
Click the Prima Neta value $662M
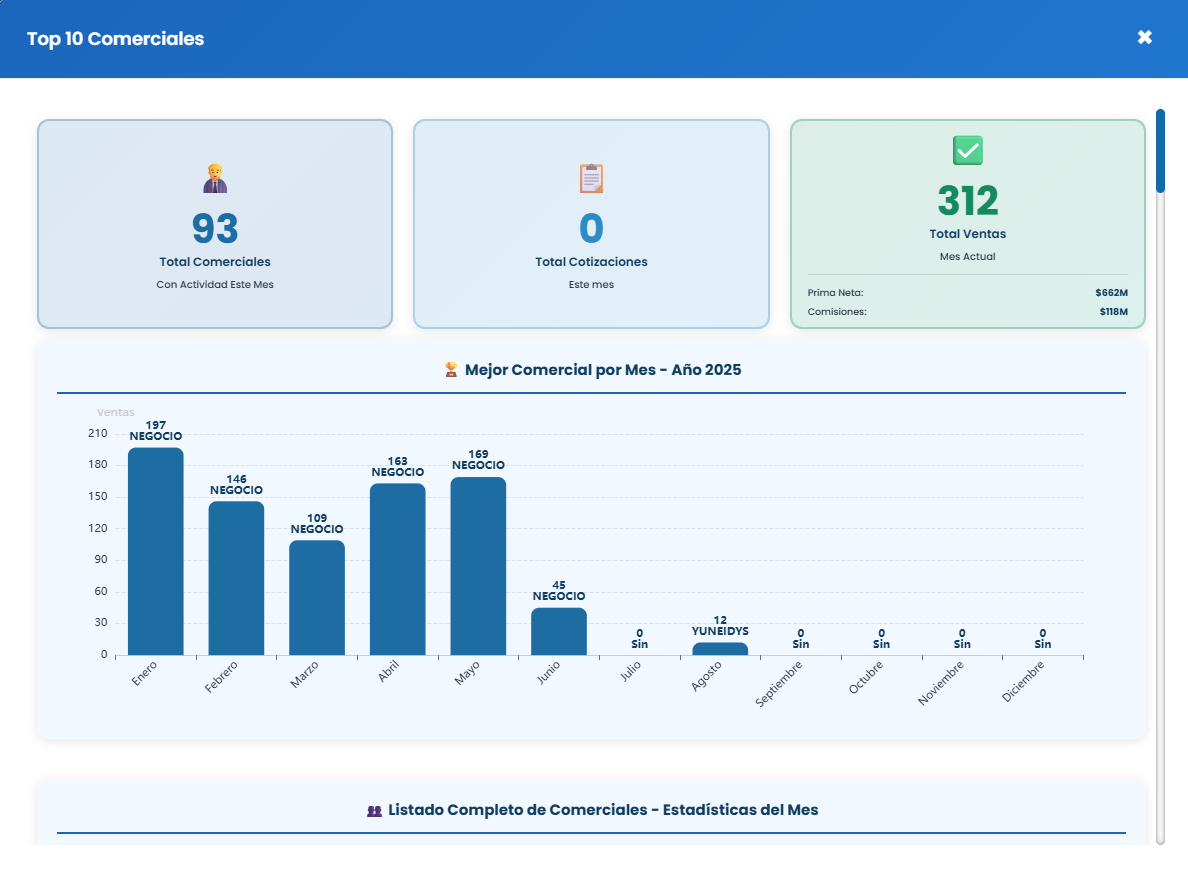click(x=1111, y=292)
